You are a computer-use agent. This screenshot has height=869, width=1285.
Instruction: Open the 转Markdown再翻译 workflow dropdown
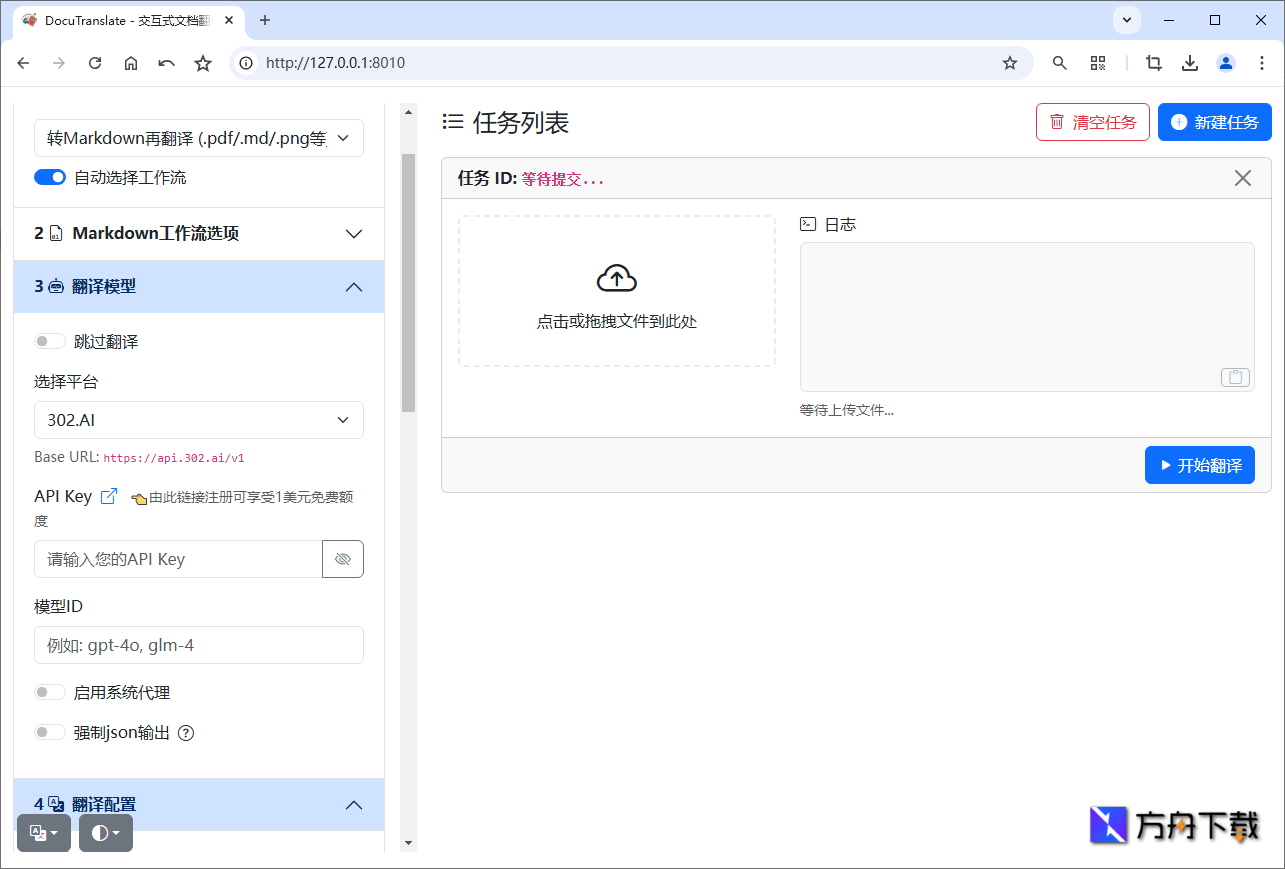pyautogui.click(x=198, y=137)
